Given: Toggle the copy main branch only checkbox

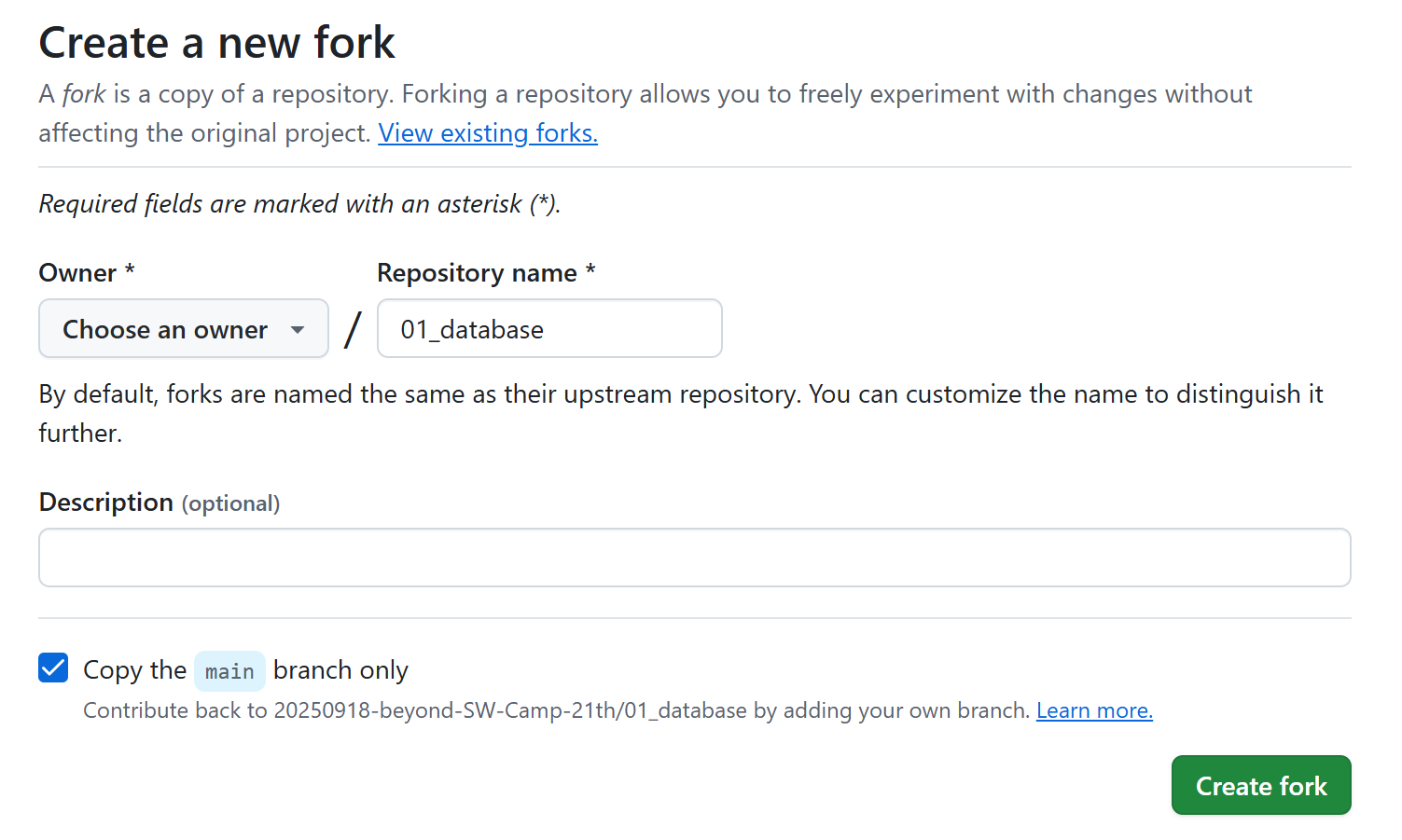Looking at the screenshot, I should point(53,668).
